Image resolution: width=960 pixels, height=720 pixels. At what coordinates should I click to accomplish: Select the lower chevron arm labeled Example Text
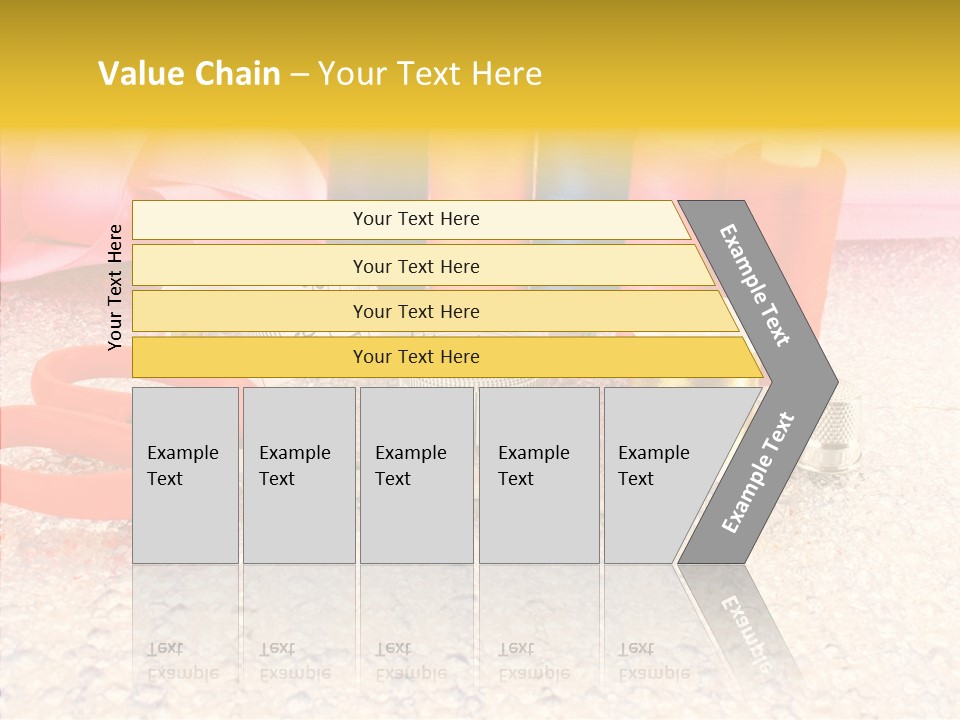pyautogui.click(x=757, y=473)
